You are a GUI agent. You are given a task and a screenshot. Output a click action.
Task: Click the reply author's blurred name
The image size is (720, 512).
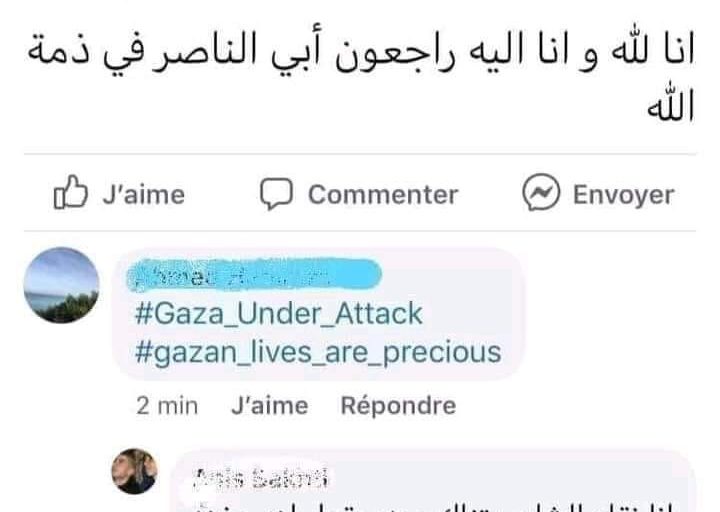click(x=260, y=478)
